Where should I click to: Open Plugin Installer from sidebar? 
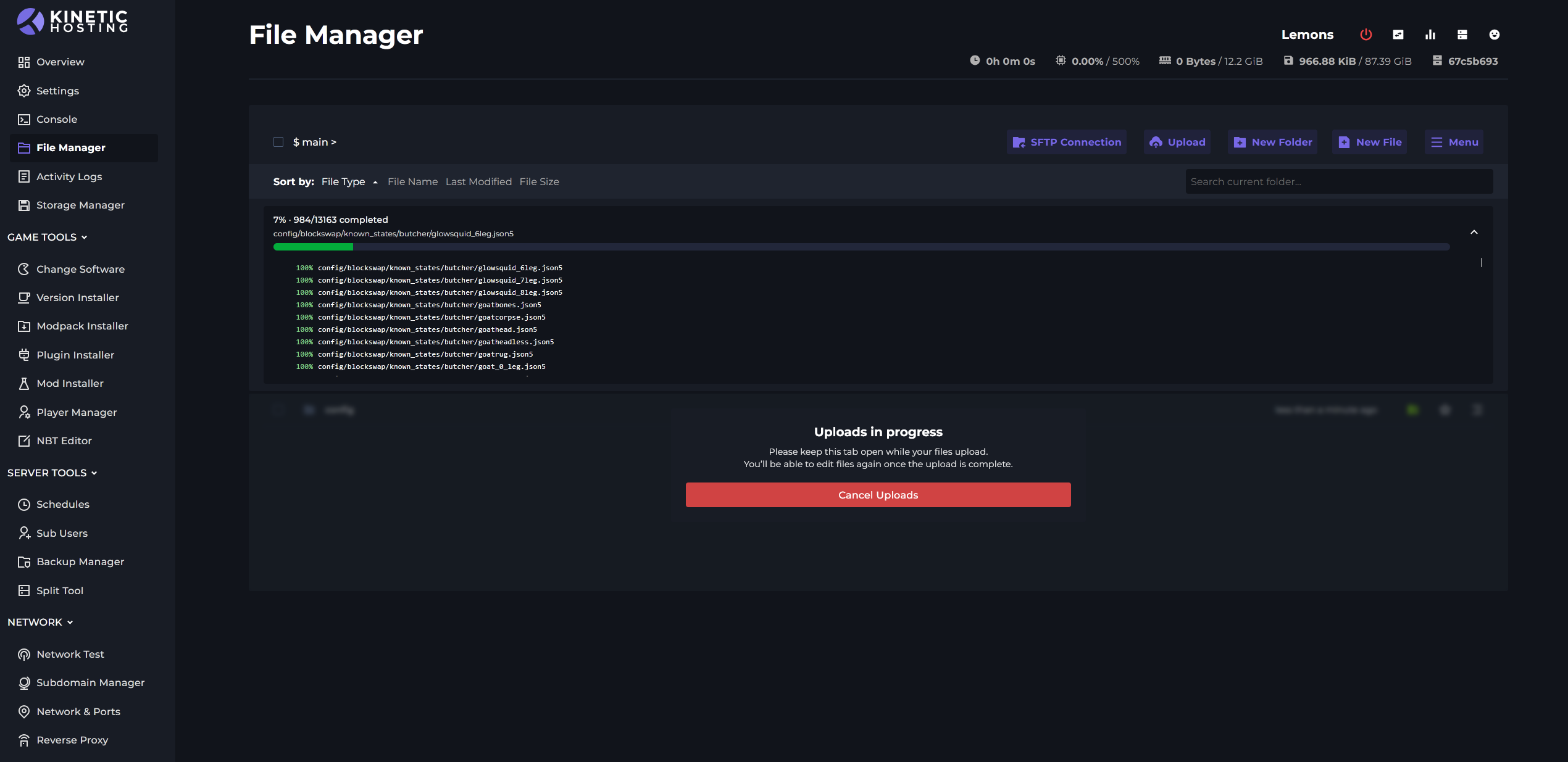click(75, 355)
